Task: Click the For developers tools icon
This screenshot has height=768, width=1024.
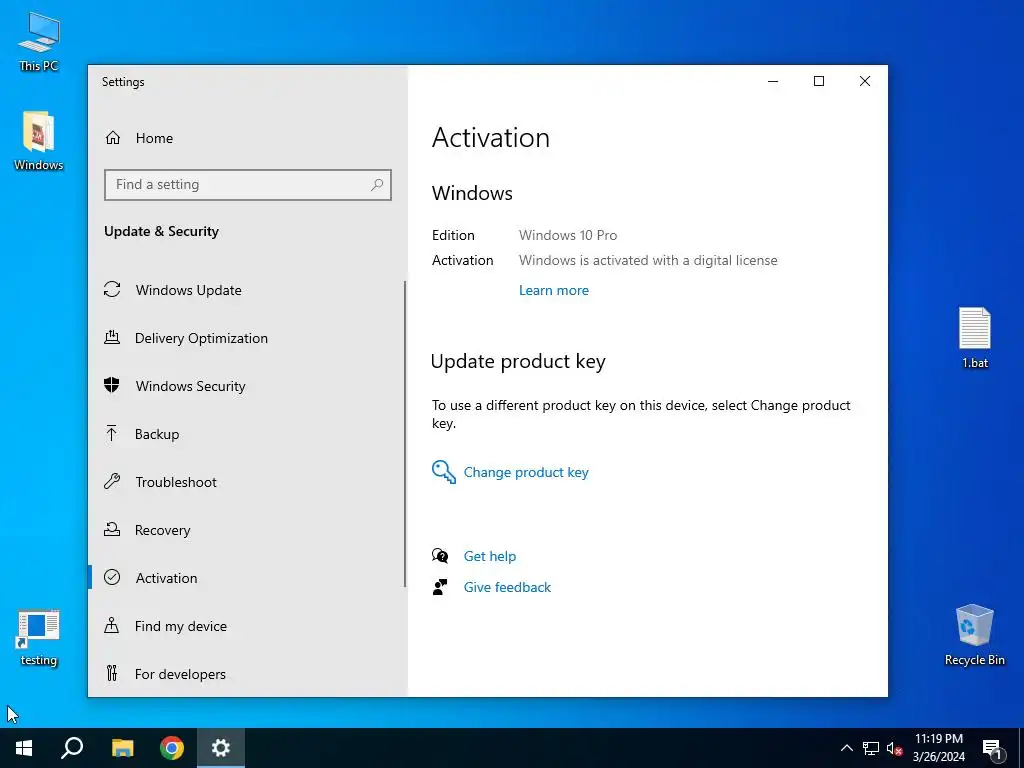Action: point(112,673)
